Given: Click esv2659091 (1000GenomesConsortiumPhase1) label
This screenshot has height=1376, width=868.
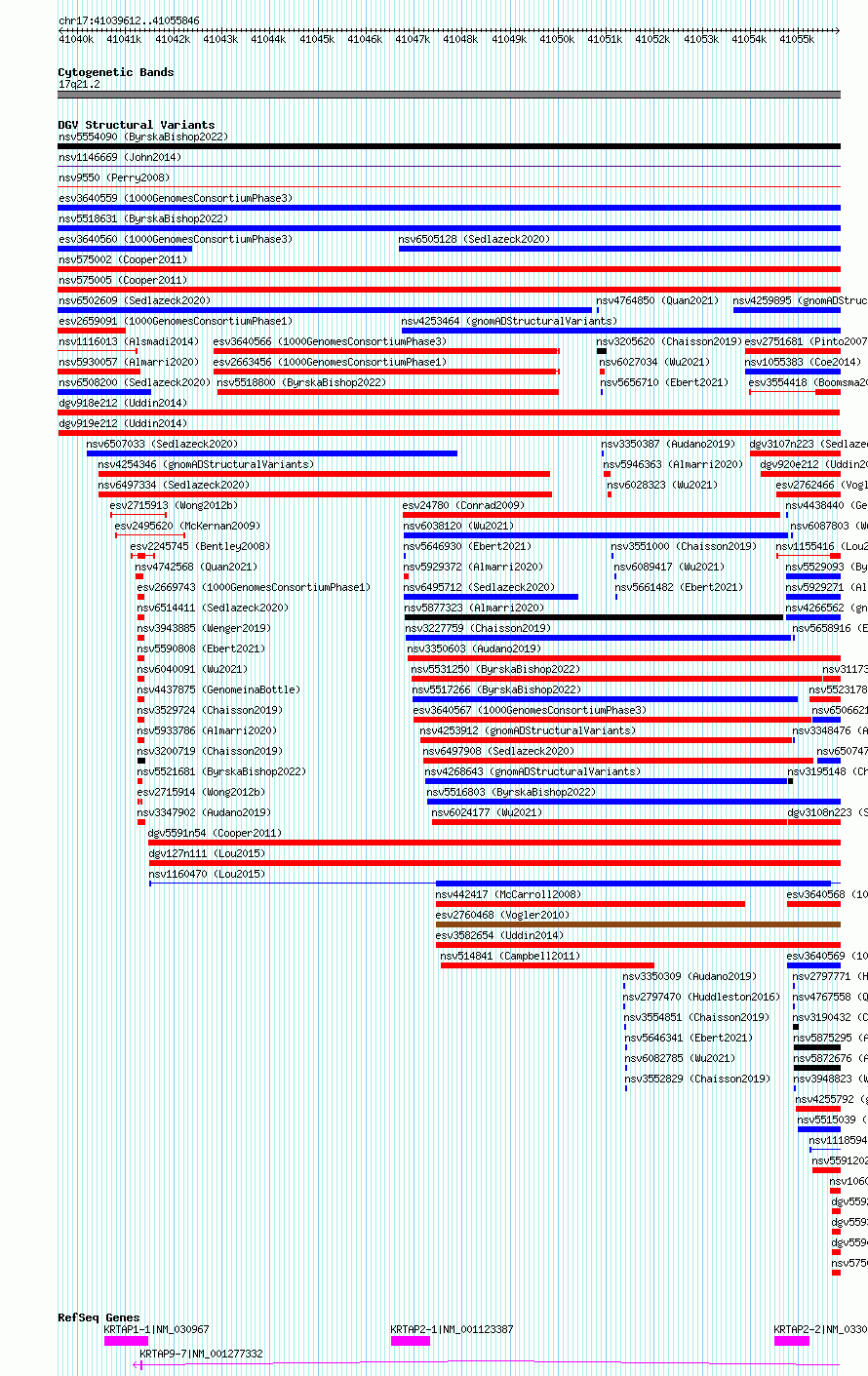Looking at the screenshot, I should tap(176, 321).
